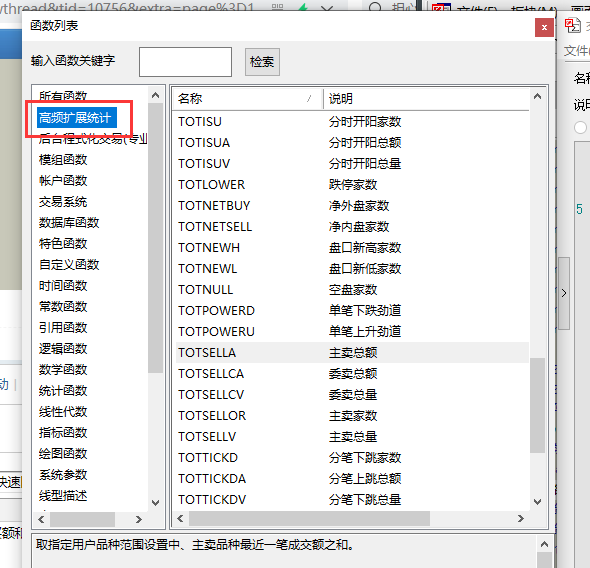Click category list scroll-left arrow
The width and height of the screenshot is (590, 568).
click(x=41, y=519)
